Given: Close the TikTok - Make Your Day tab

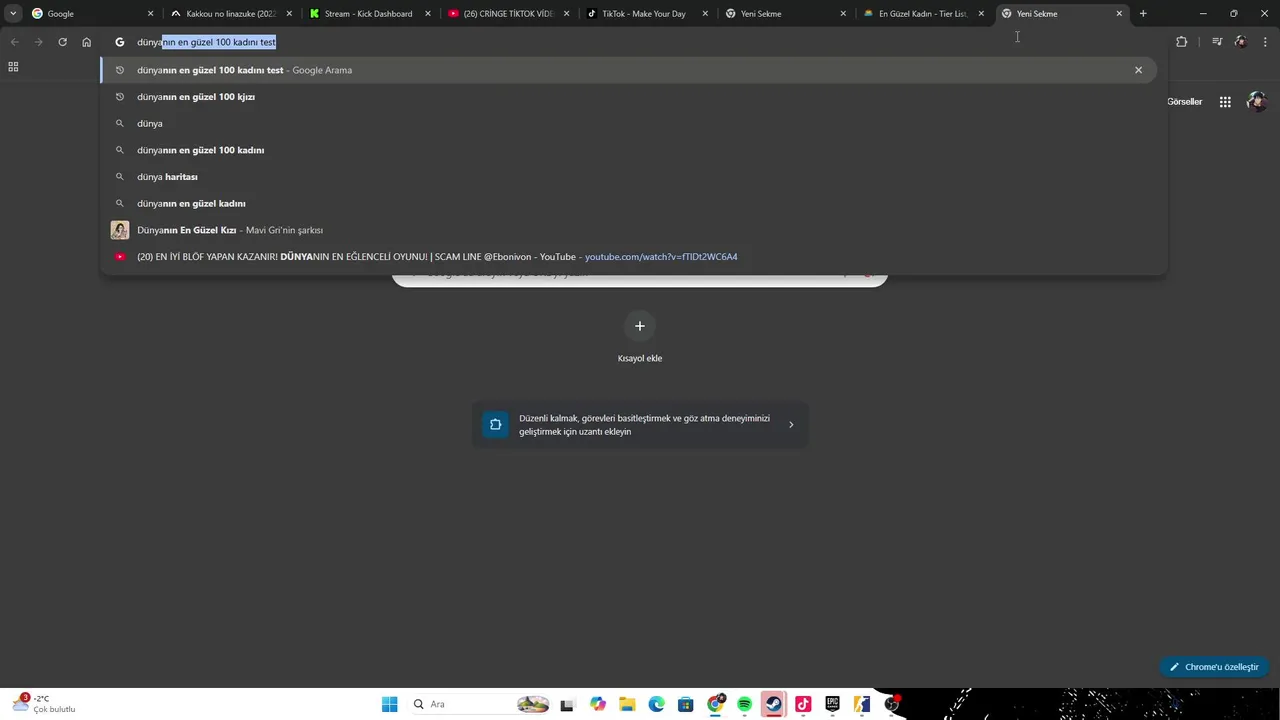Looking at the screenshot, I should point(704,14).
